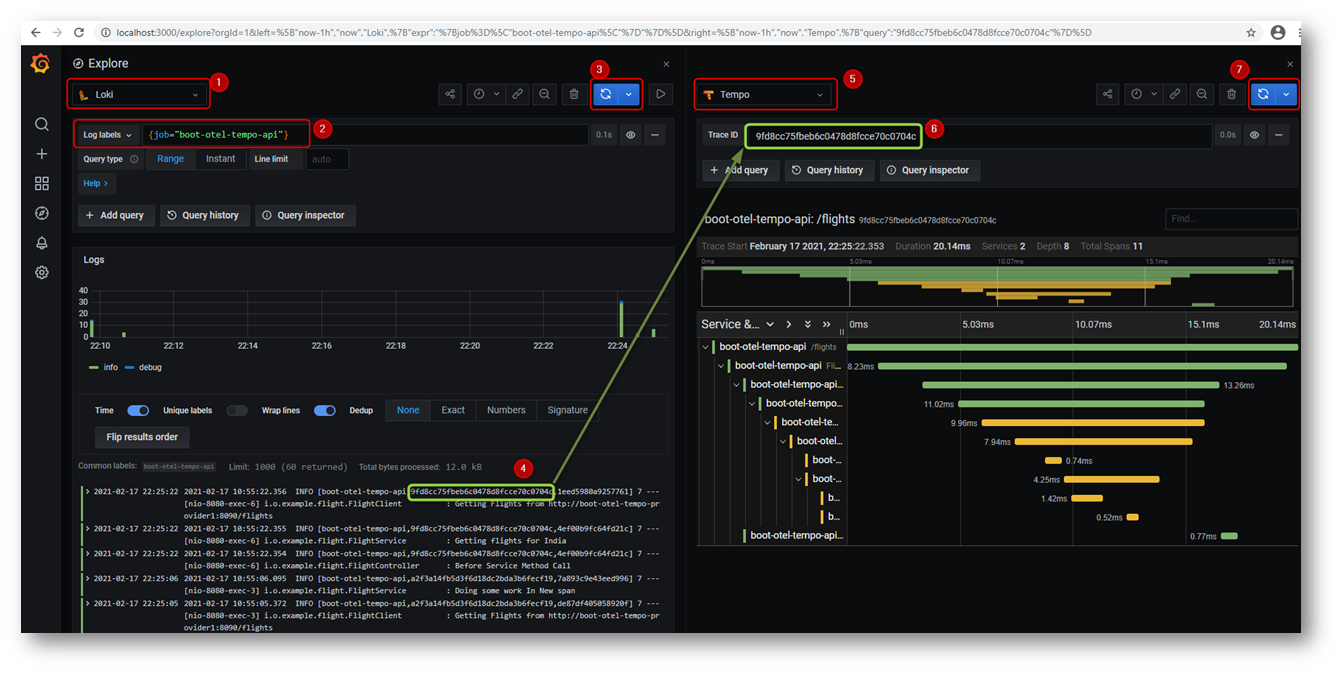Screen dimensions: 1343x675
Task: Hide Loki query response with eye icon
Action: [x=631, y=134]
